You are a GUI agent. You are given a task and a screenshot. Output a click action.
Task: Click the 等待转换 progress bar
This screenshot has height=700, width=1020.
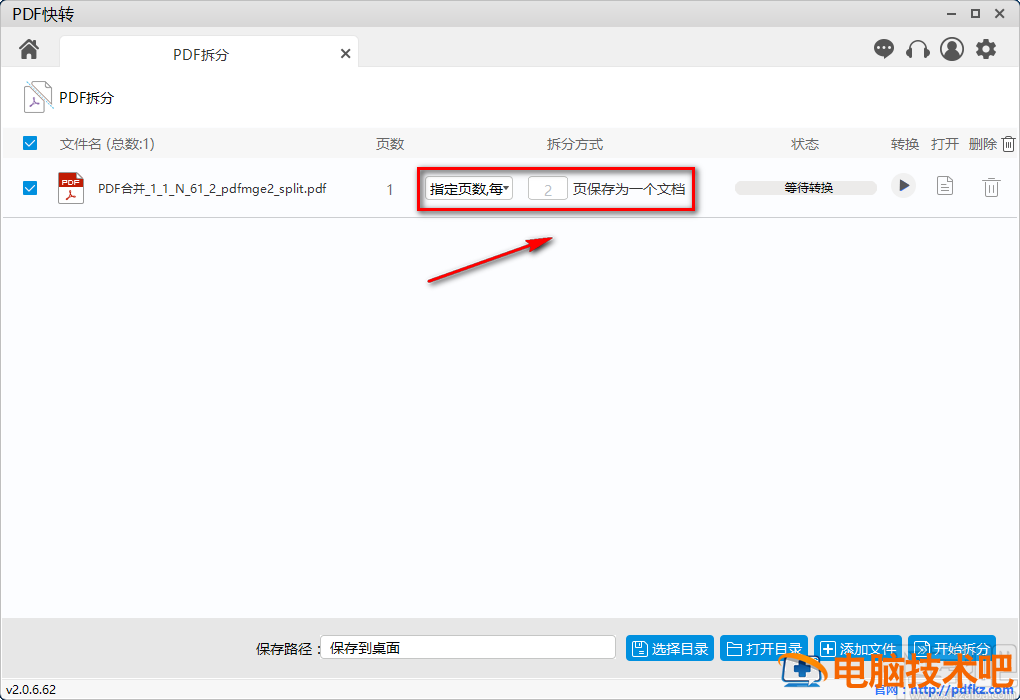coord(806,188)
